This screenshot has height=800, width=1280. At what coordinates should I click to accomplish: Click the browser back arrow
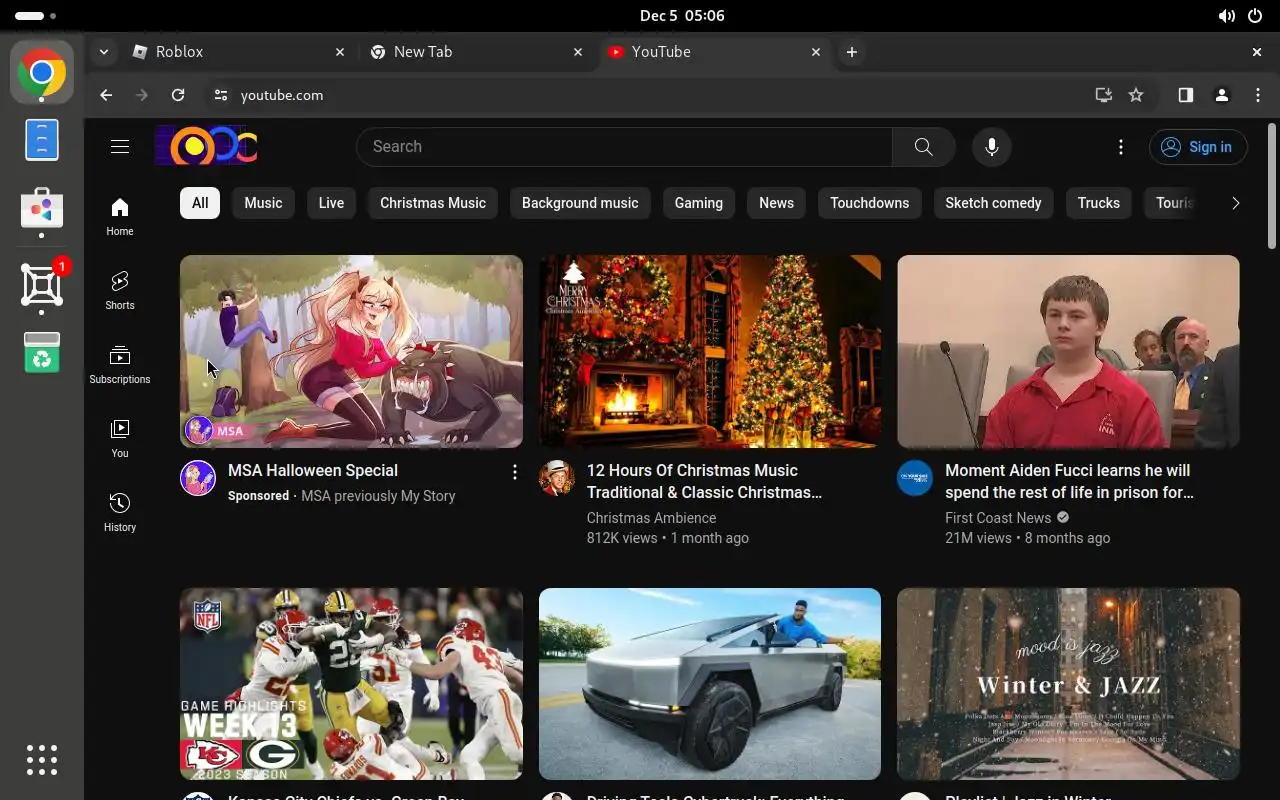click(x=106, y=95)
